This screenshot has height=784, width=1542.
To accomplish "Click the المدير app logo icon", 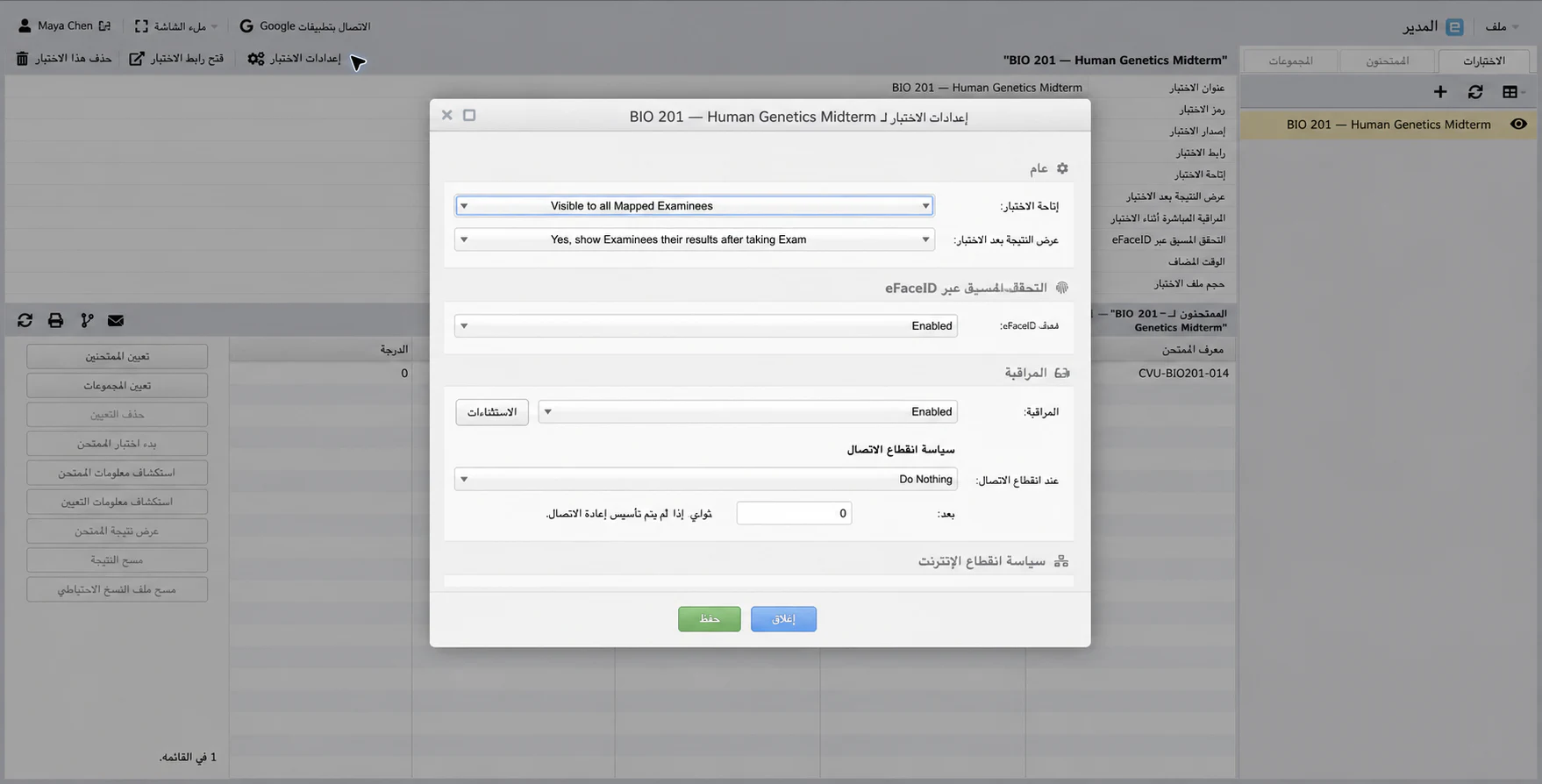I will pyautogui.click(x=1454, y=27).
